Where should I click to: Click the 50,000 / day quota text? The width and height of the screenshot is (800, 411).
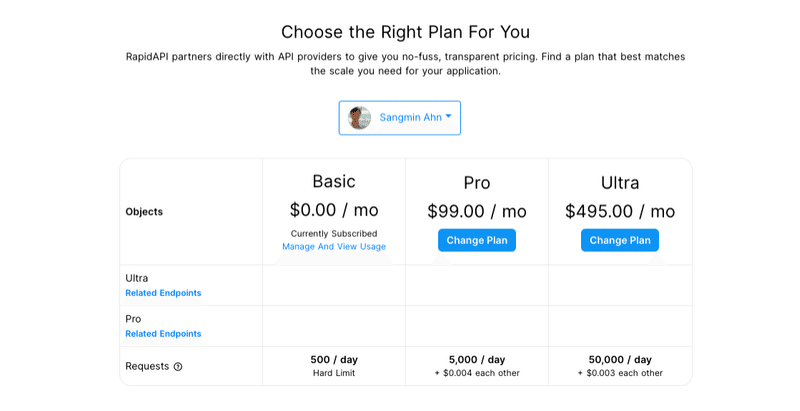[x=620, y=359]
